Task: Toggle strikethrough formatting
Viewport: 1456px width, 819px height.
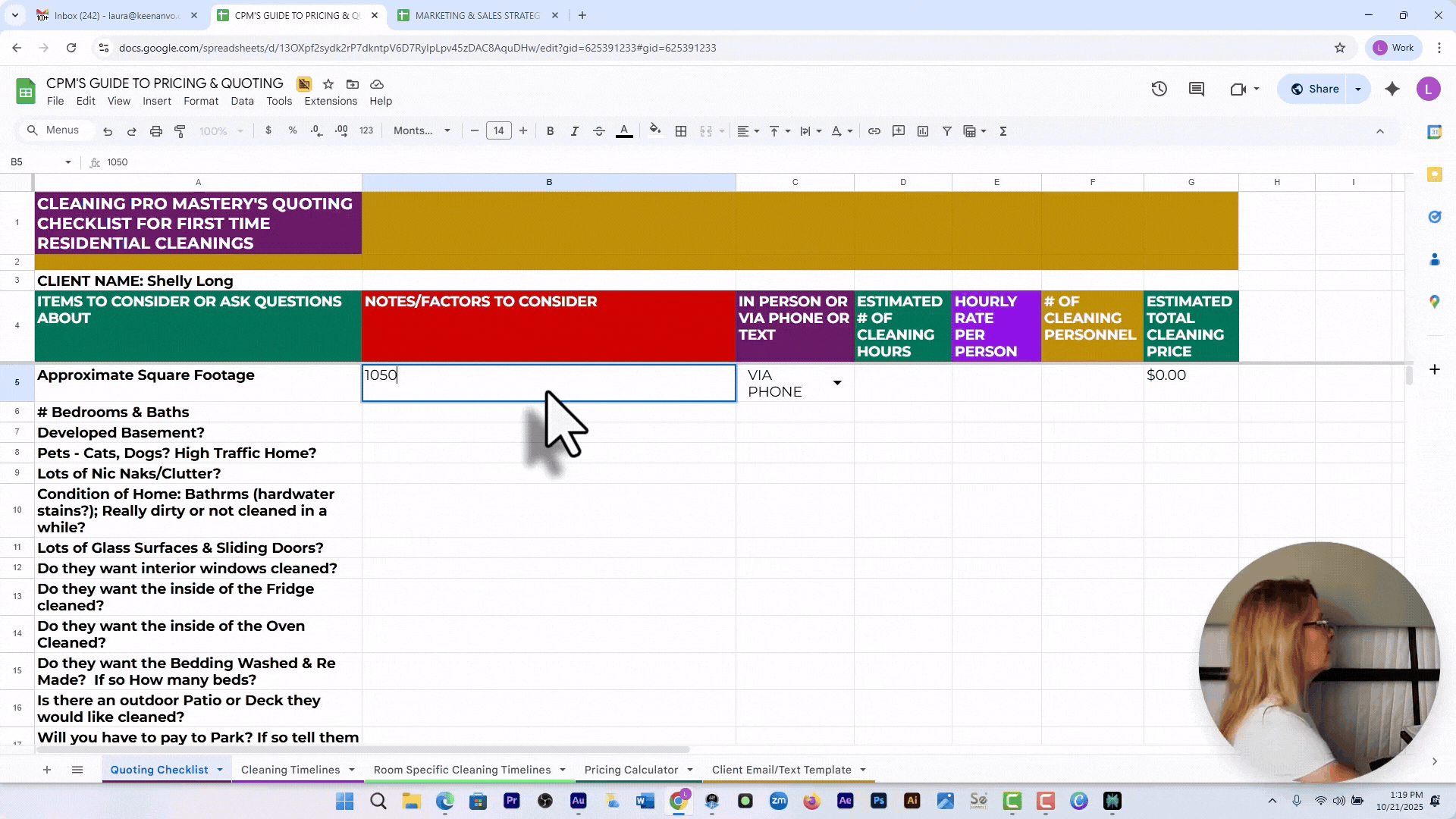Action: click(x=598, y=131)
